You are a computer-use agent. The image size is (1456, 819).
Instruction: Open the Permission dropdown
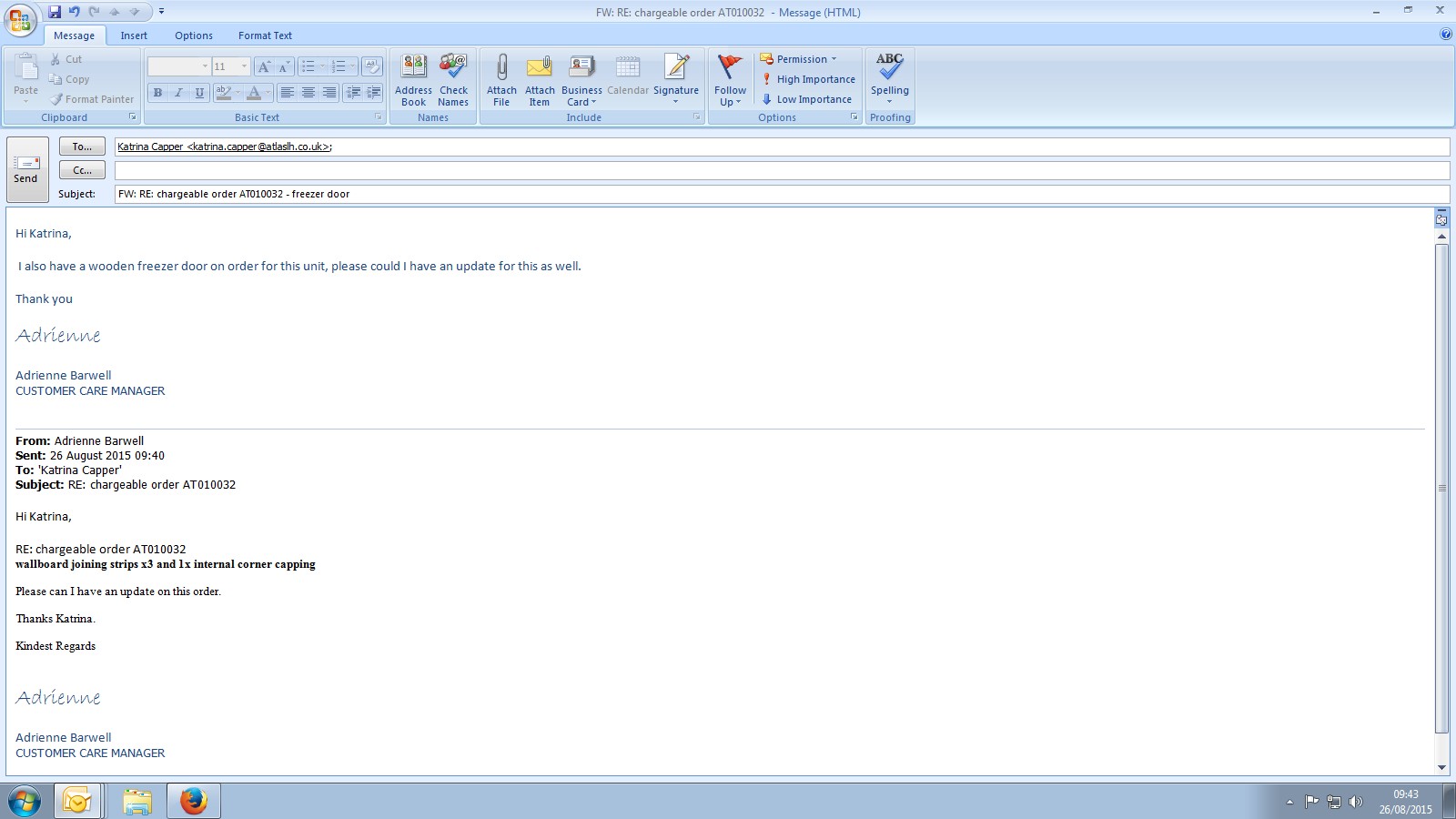pos(798,59)
